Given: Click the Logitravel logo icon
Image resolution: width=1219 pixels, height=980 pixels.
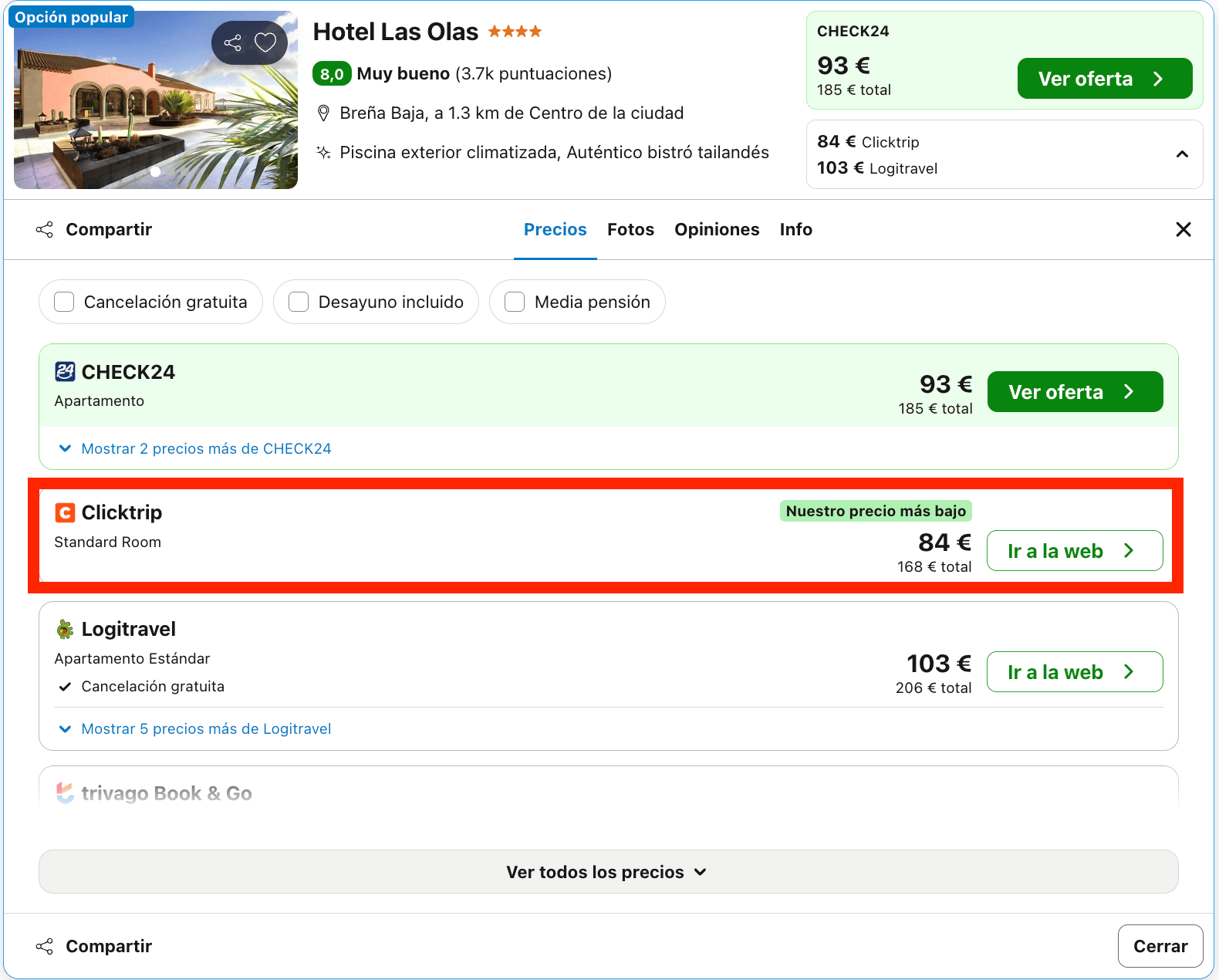Looking at the screenshot, I should click(65, 629).
